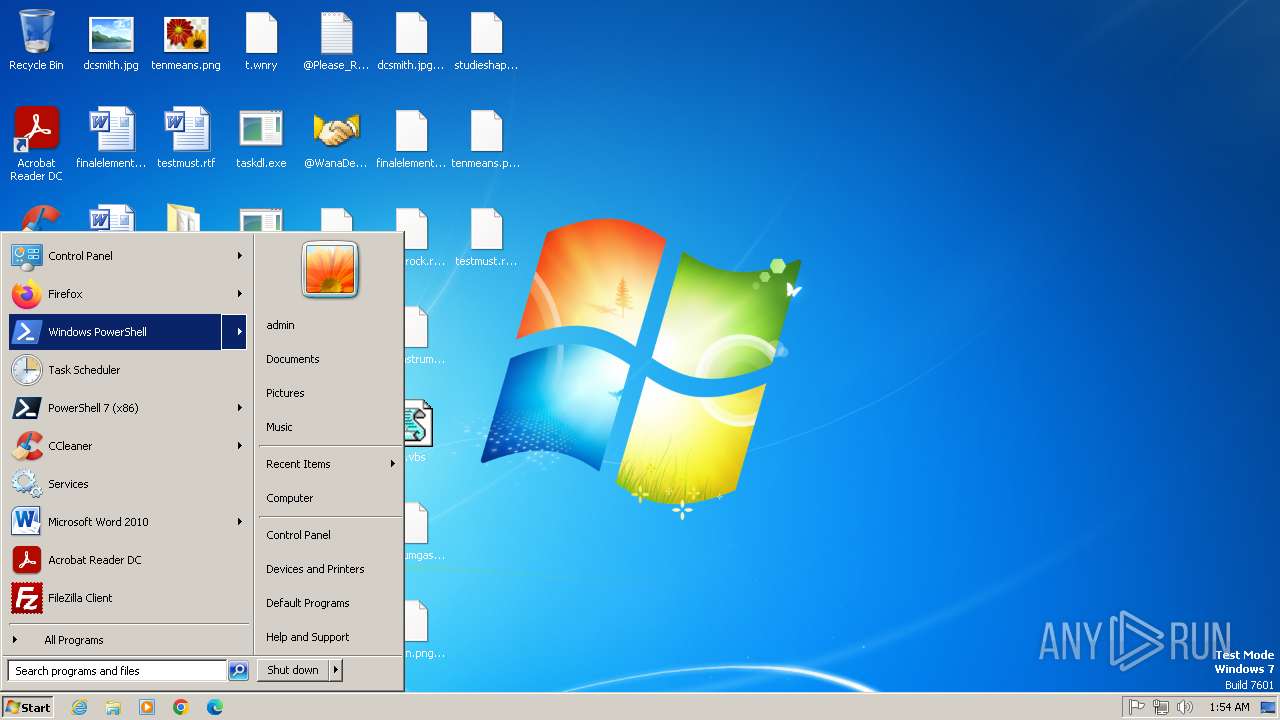Click the 1:54 AM taskbar clock

(1229, 707)
